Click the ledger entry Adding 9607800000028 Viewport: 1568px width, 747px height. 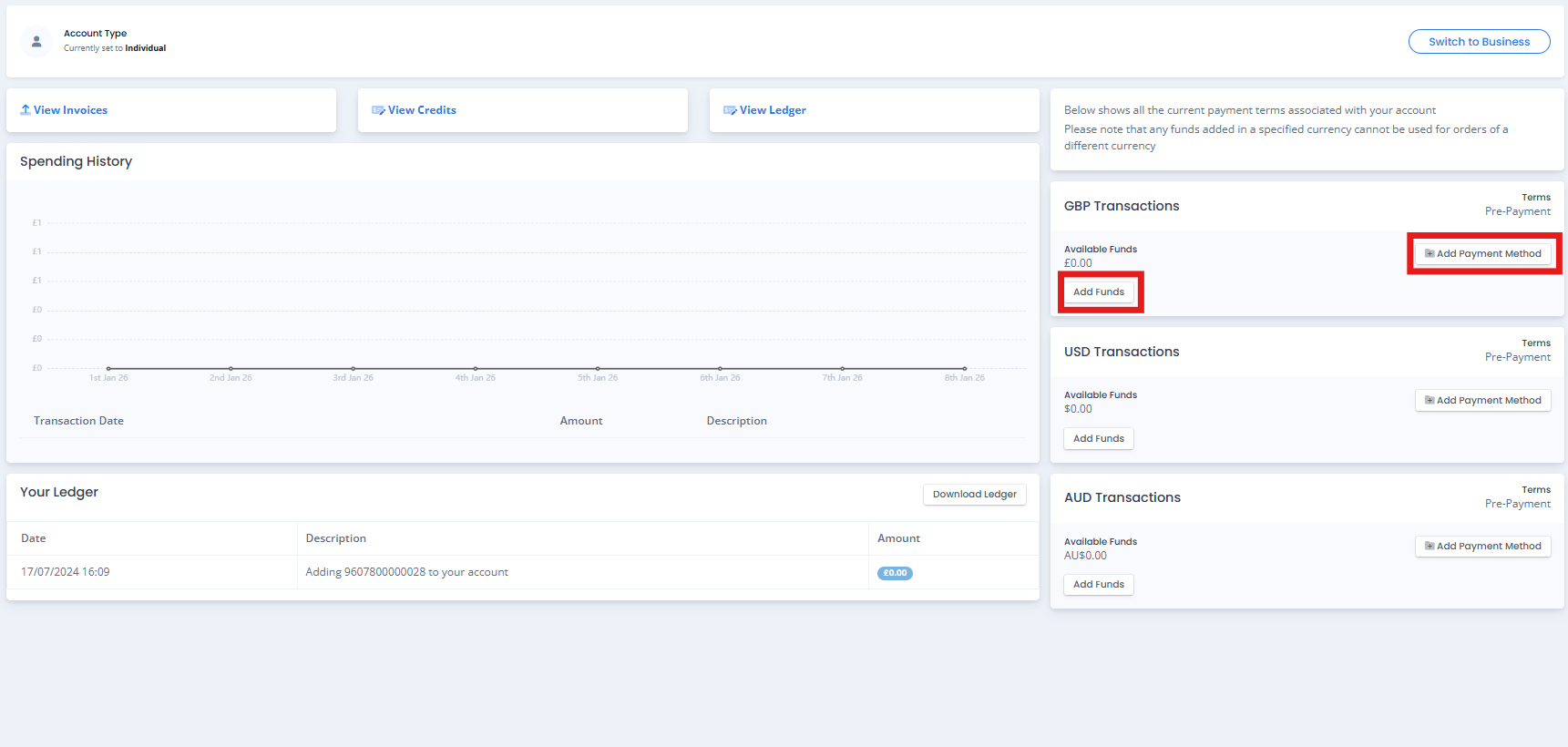pyautogui.click(x=406, y=572)
